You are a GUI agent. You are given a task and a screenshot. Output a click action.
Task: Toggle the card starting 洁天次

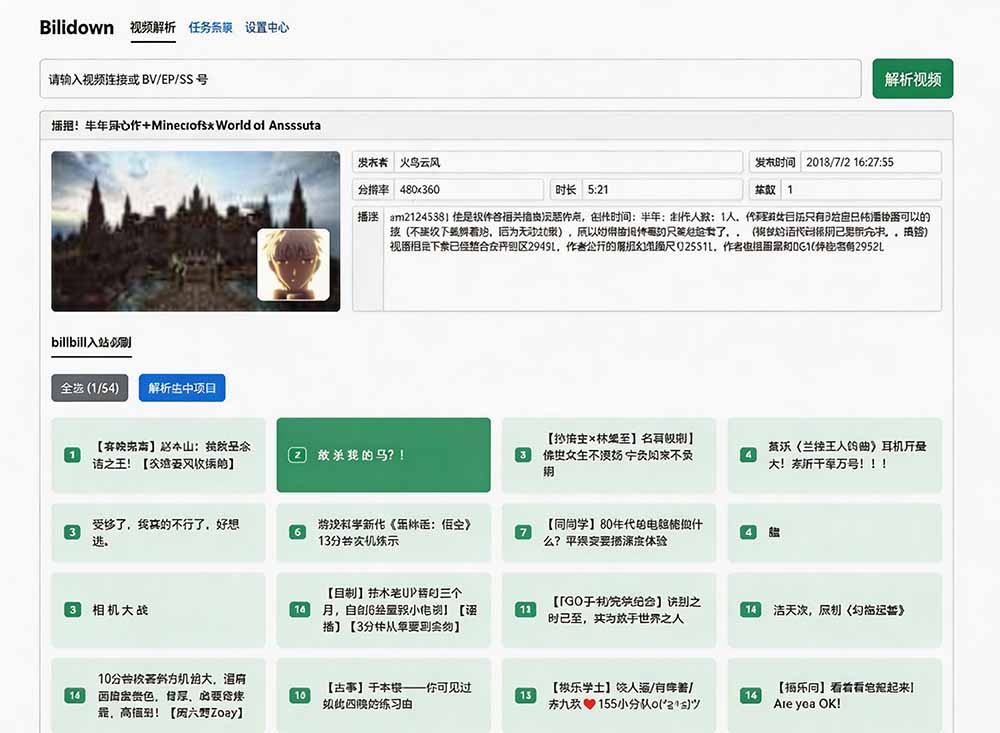[x=834, y=610]
